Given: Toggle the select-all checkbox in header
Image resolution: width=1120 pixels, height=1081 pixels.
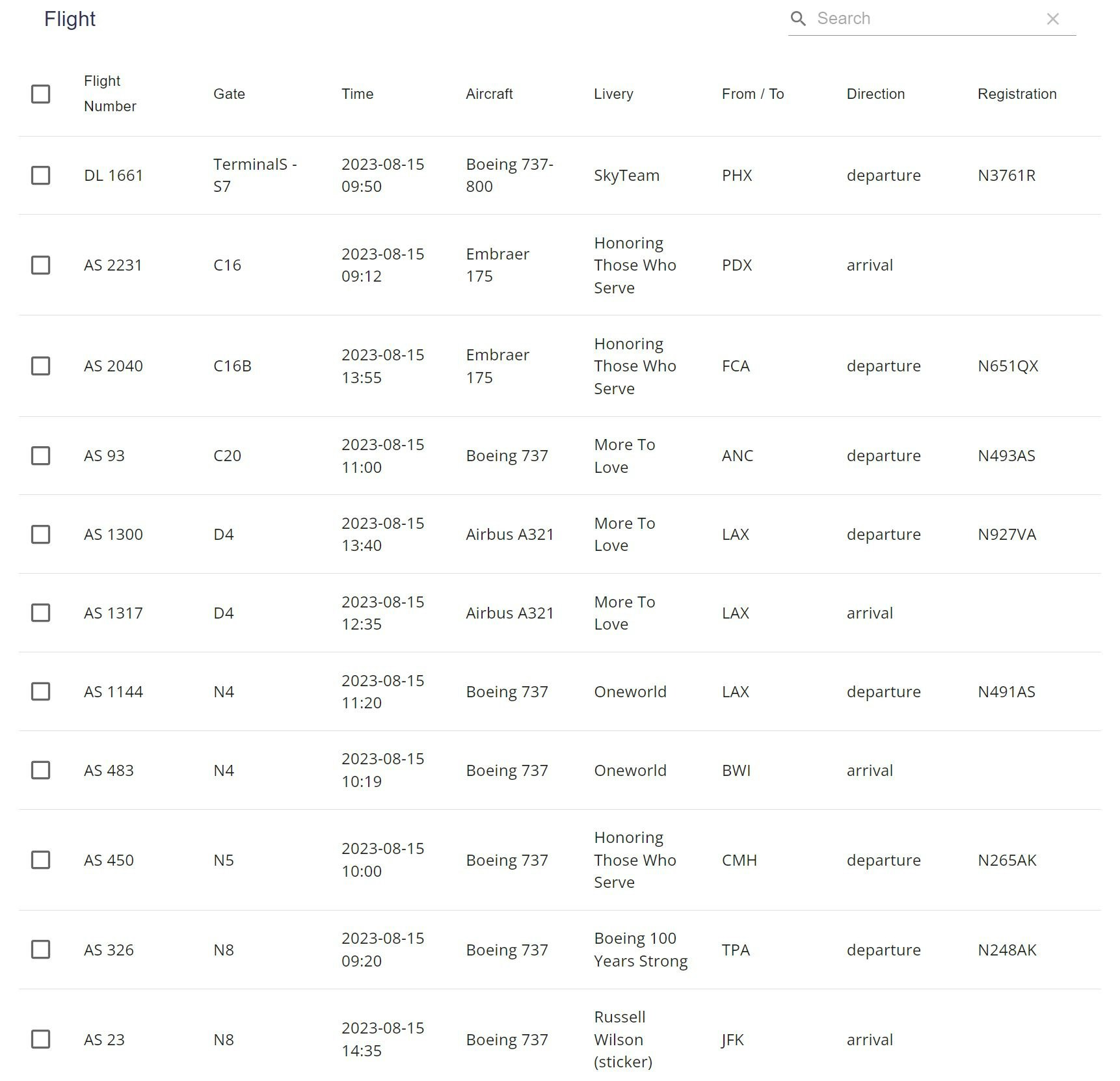Looking at the screenshot, I should coord(41,94).
